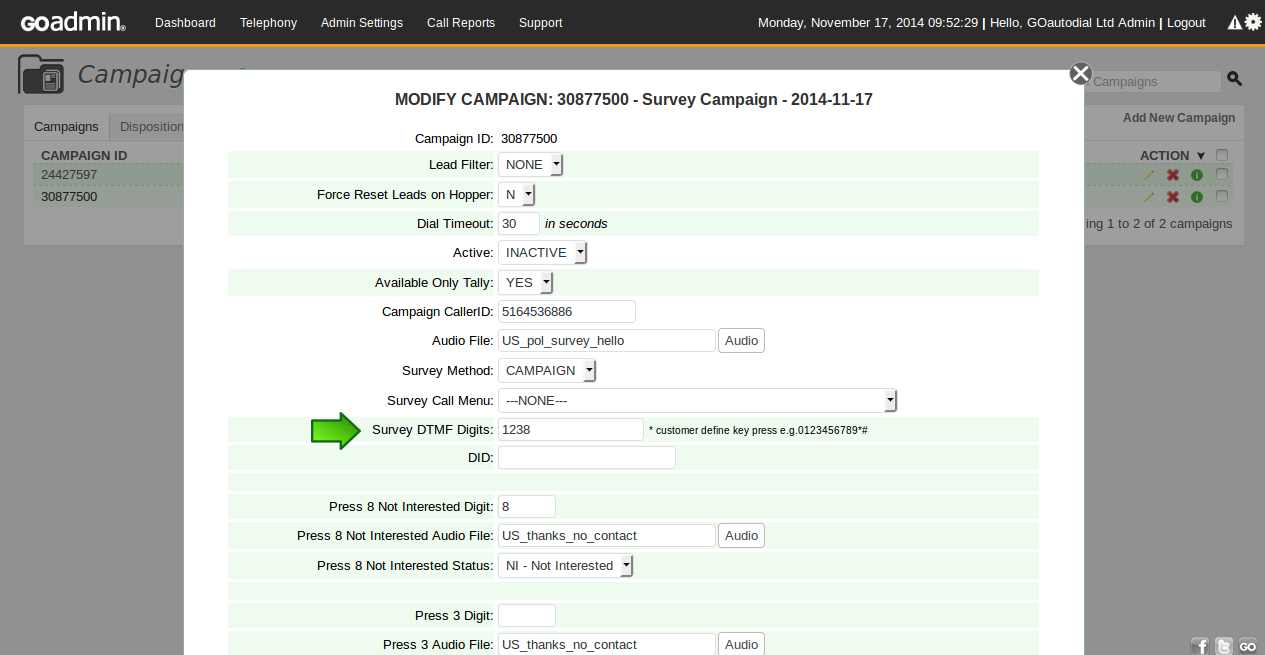Click the Survey DTMF Digits field

pyautogui.click(x=571, y=429)
